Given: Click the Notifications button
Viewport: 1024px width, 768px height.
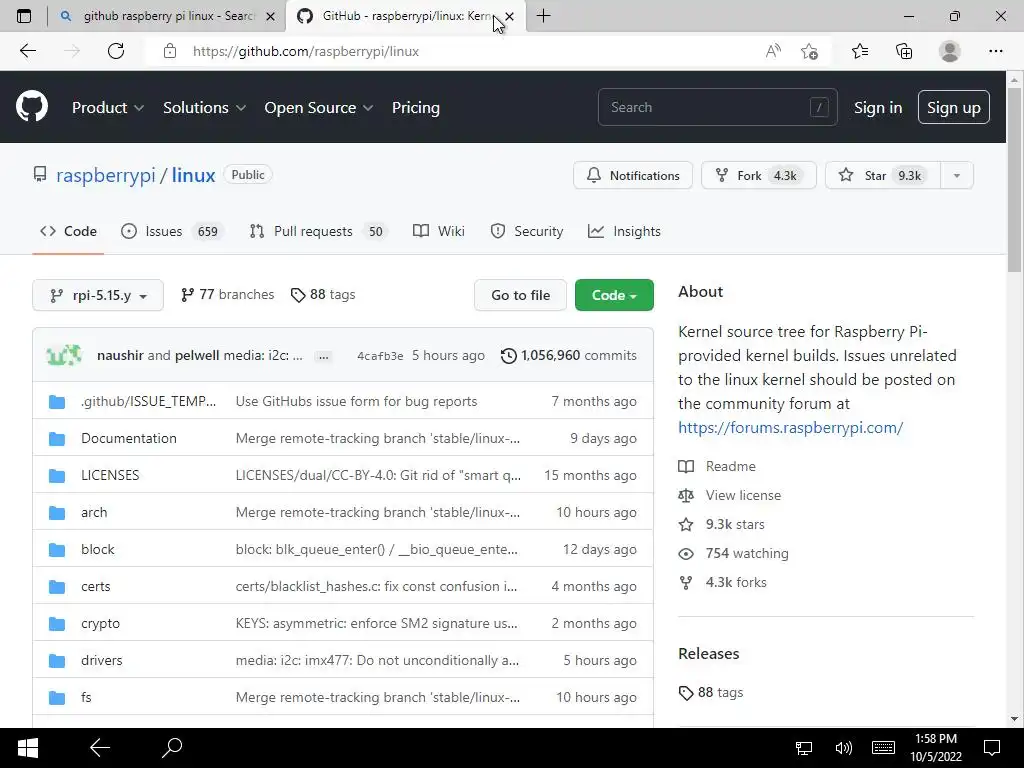Looking at the screenshot, I should (633, 176).
